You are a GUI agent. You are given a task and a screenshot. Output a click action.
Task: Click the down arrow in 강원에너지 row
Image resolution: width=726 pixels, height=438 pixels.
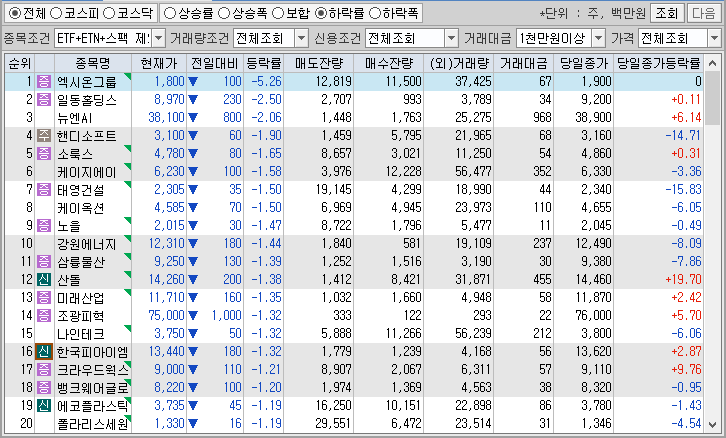193,244
